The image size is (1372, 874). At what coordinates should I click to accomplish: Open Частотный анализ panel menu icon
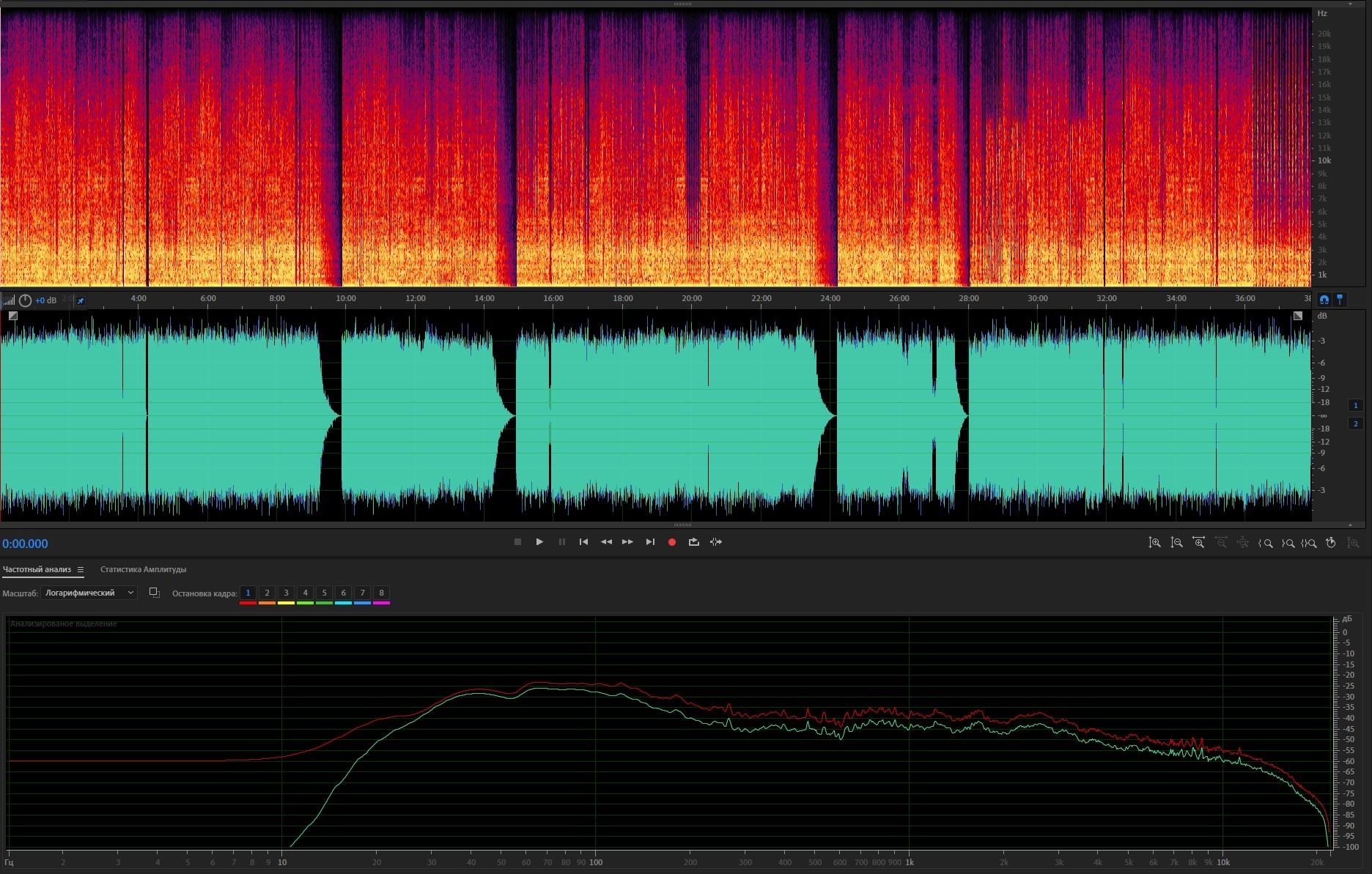coord(81,569)
